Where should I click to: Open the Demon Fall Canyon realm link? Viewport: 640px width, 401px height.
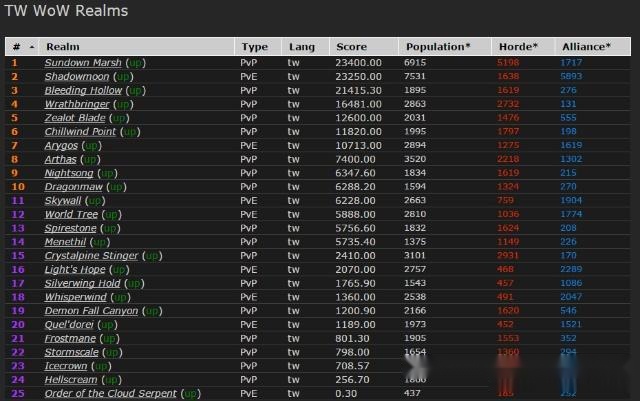point(91,311)
